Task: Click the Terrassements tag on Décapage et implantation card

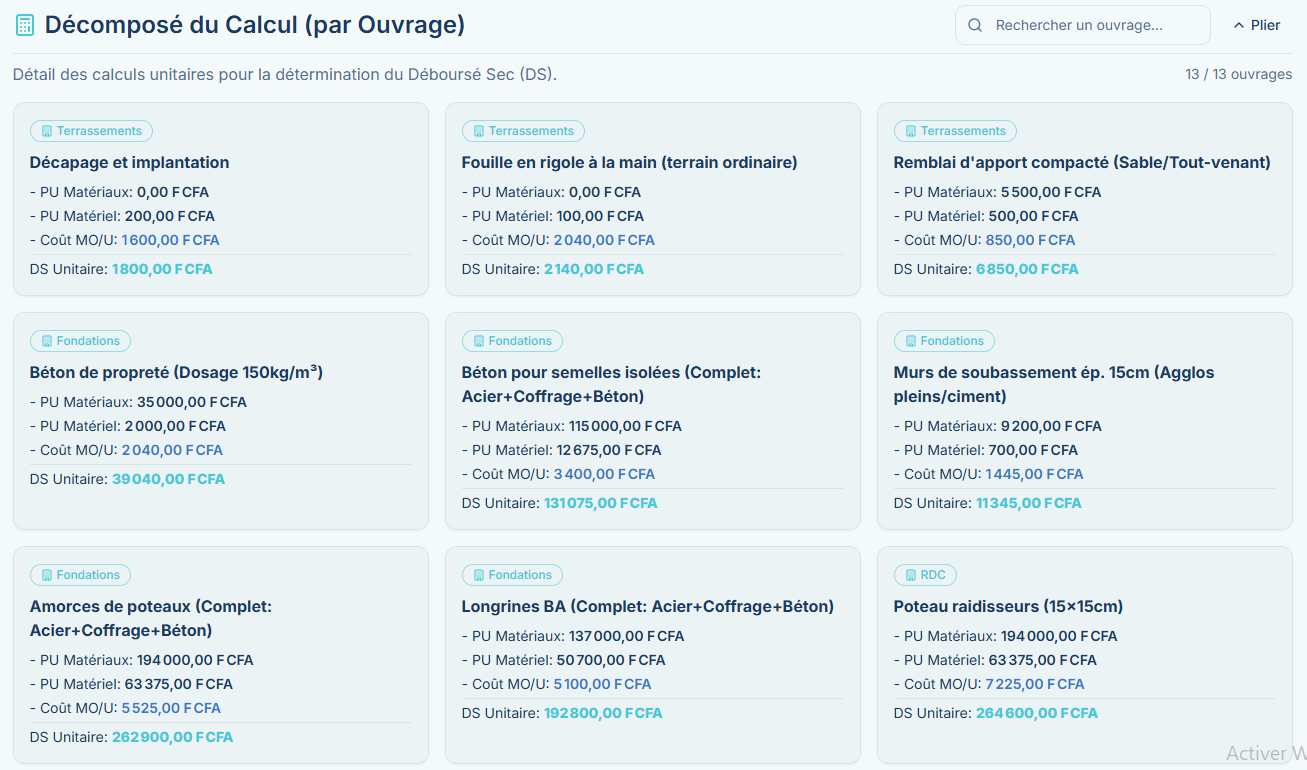Action: [91, 131]
